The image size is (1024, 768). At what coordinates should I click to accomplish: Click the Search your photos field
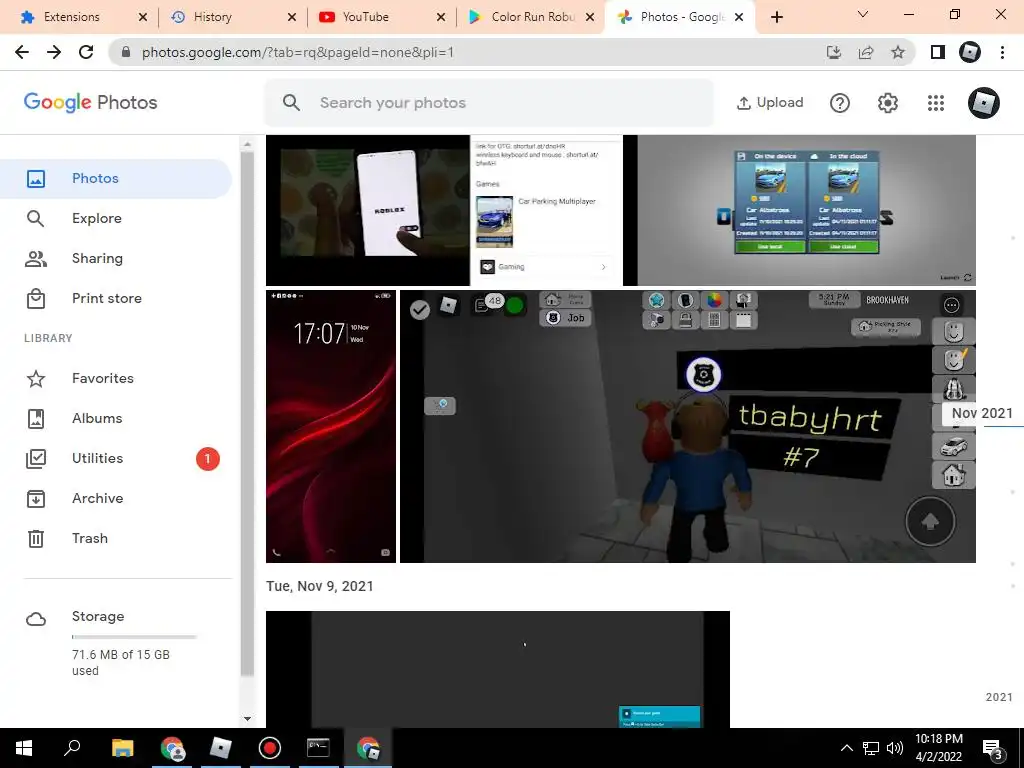click(489, 103)
